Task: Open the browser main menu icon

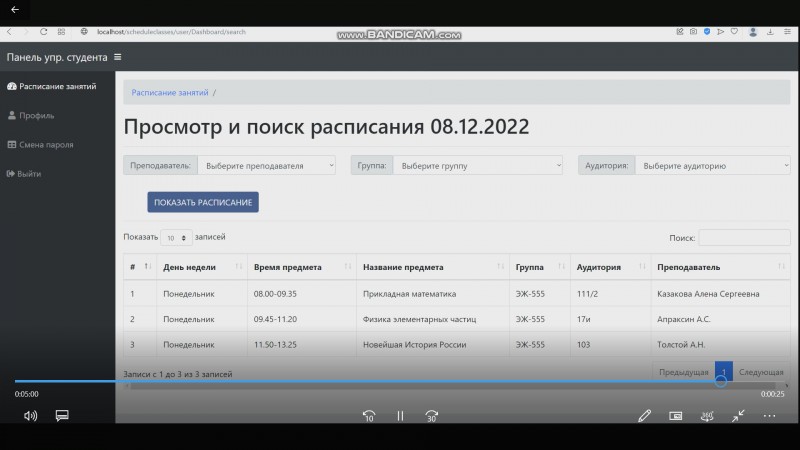Action: point(787,32)
